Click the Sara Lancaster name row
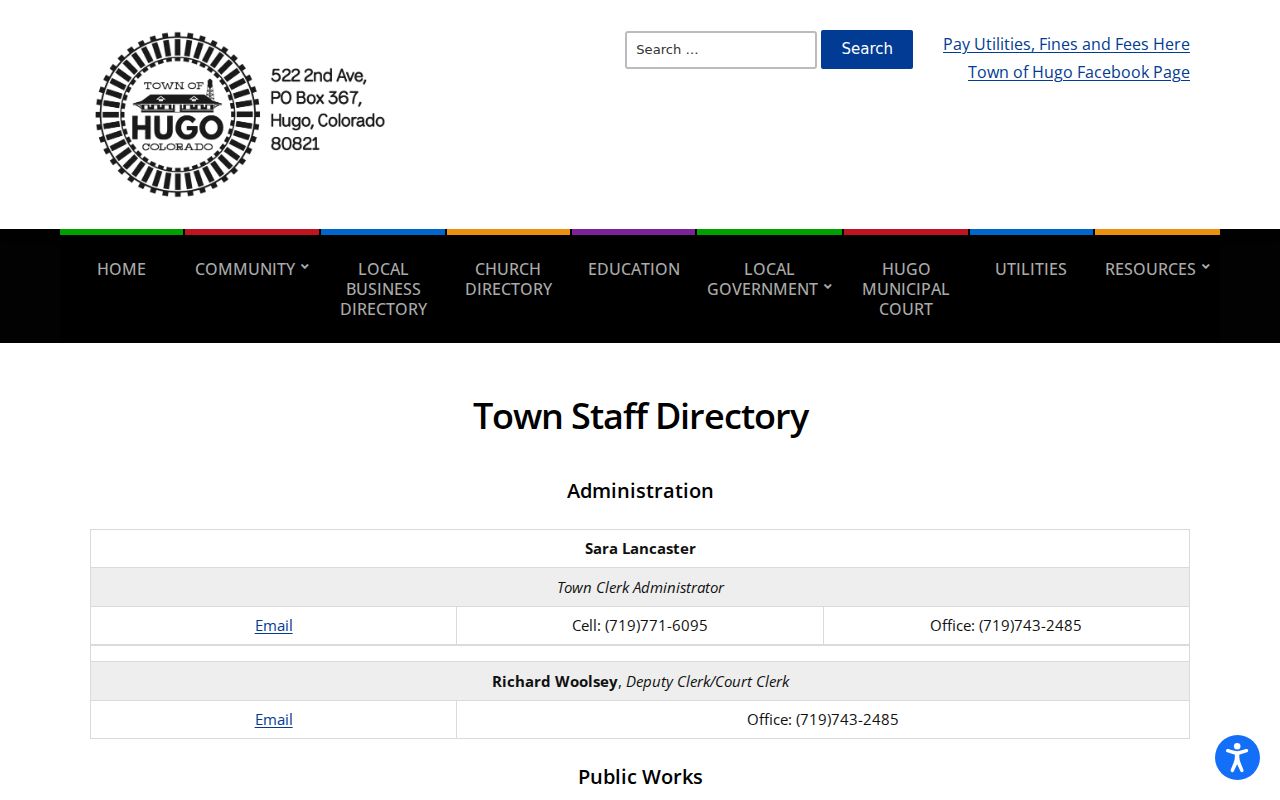The height and width of the screenshot is (800, 1280). [x=640, y=549]
